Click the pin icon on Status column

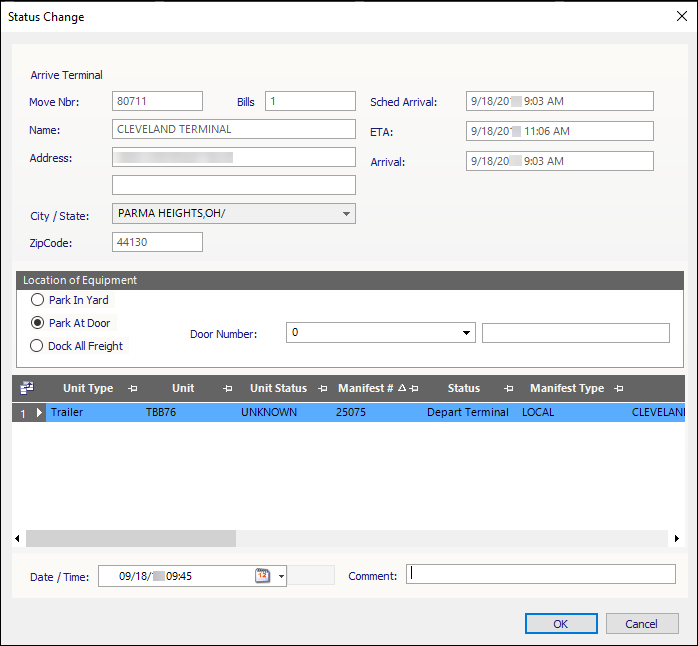508,389
